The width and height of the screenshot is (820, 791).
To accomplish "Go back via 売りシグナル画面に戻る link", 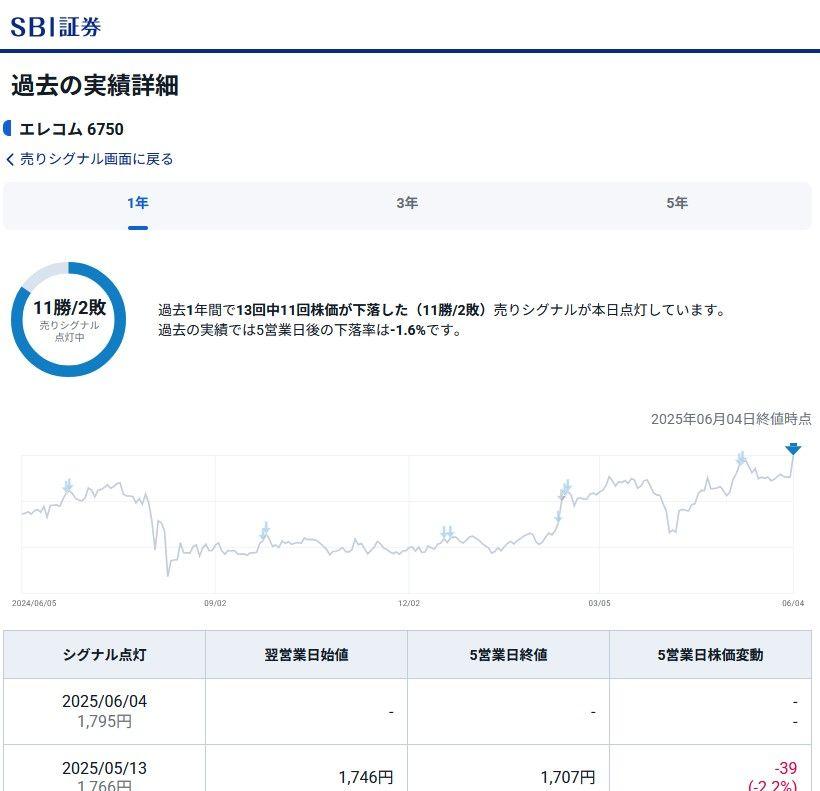I will click(x=89, y=159).
